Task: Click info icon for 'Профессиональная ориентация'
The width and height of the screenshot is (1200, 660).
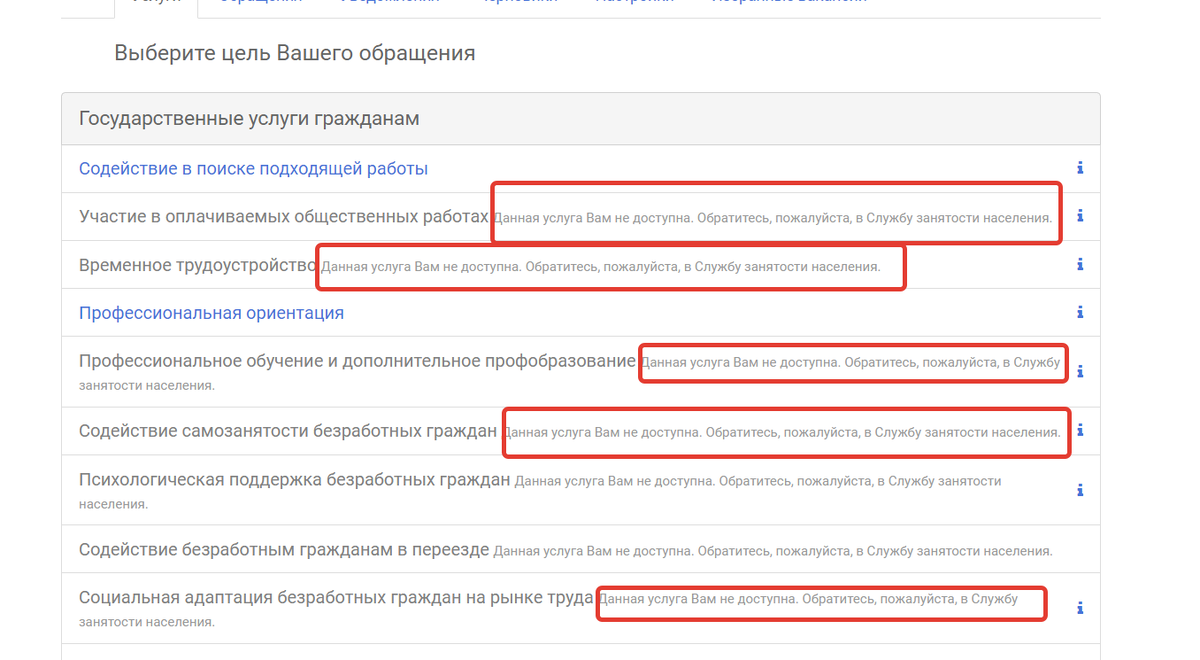Action: click(x=1079, y=311)
